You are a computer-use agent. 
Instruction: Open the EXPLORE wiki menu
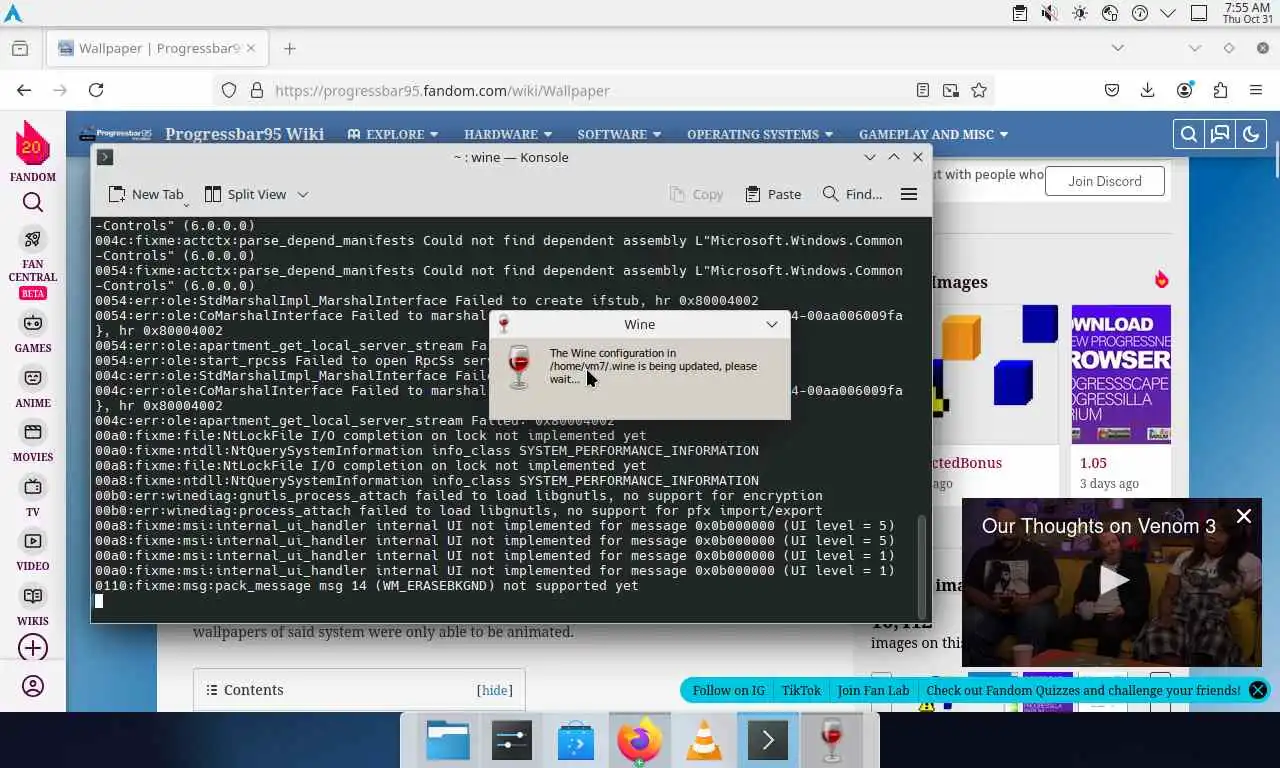click(393, 134)
